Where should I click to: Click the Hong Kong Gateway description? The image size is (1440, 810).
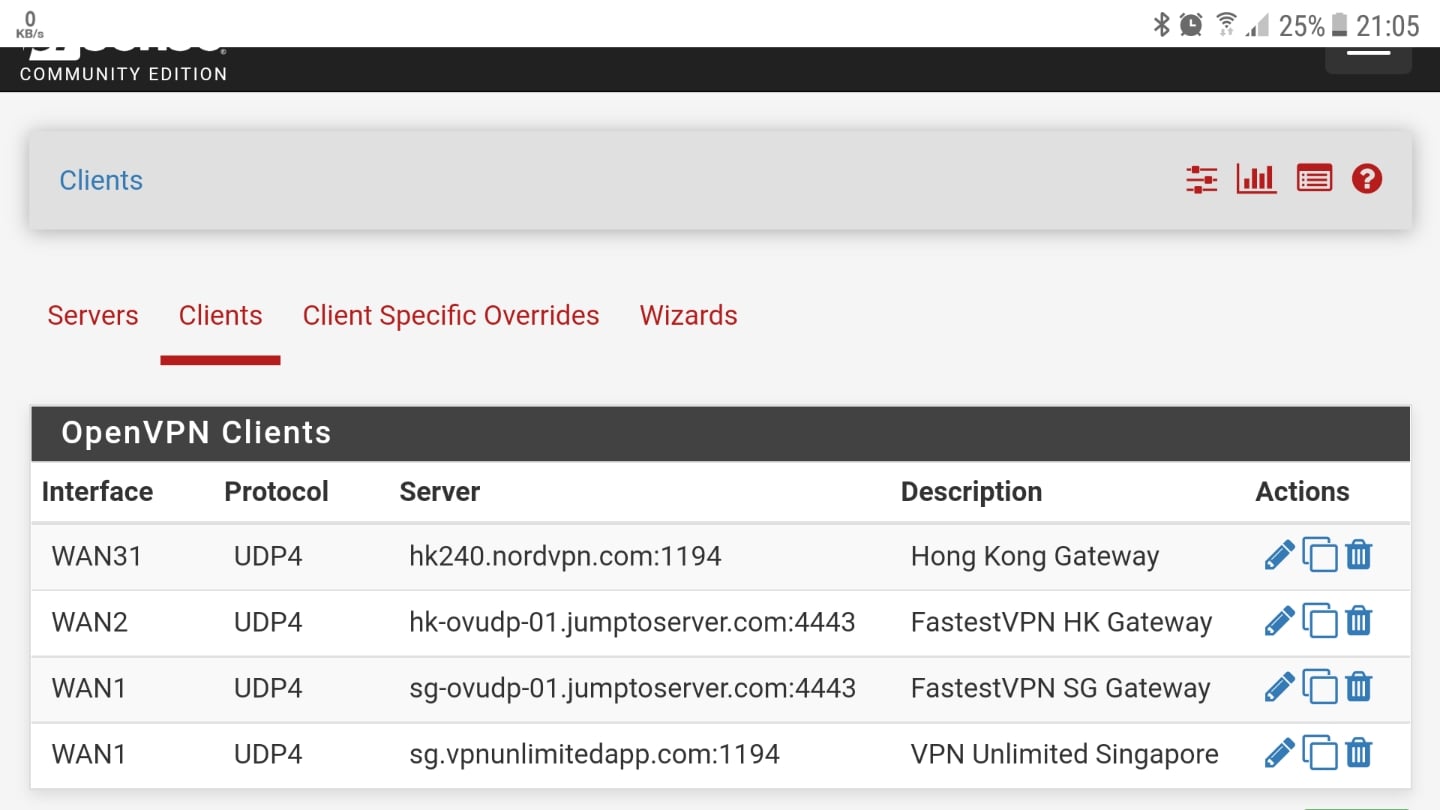(1035, 556)
